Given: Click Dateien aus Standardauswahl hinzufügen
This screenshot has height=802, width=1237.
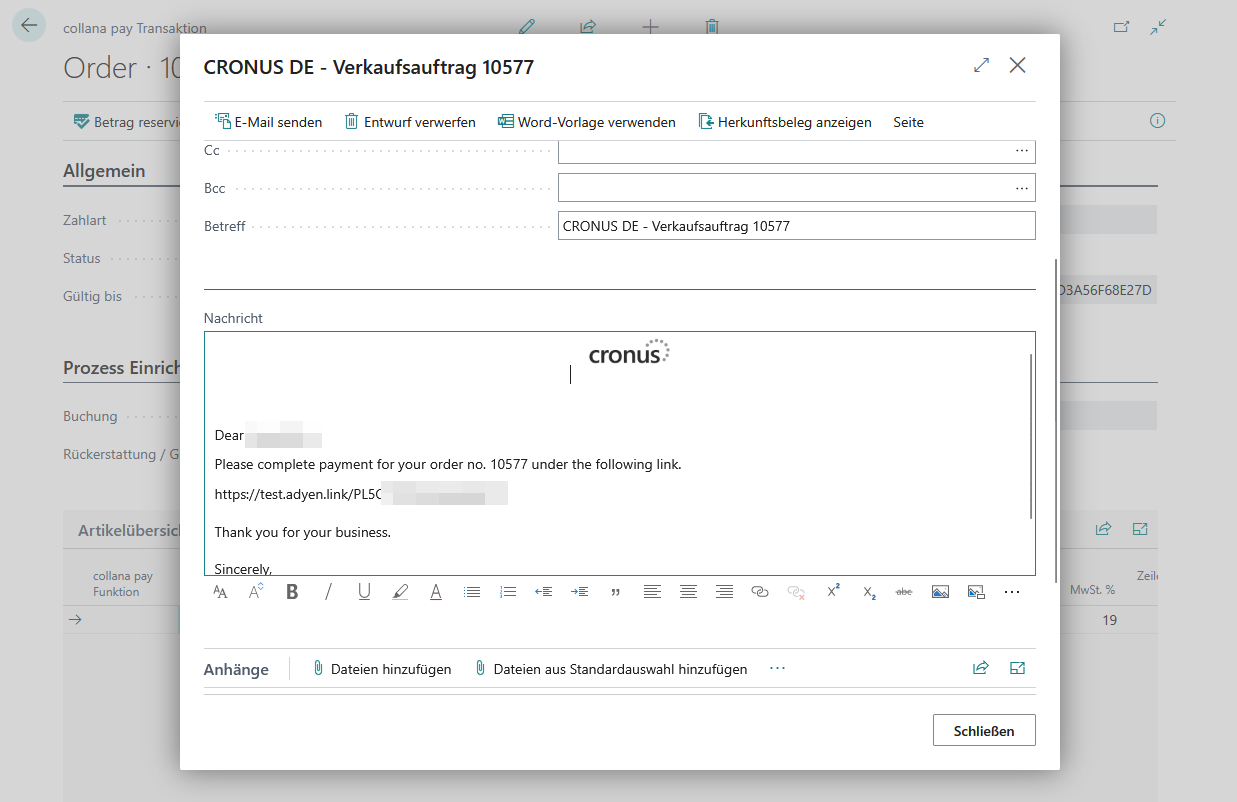Looking at the screenshot, I should coord(610,669).
